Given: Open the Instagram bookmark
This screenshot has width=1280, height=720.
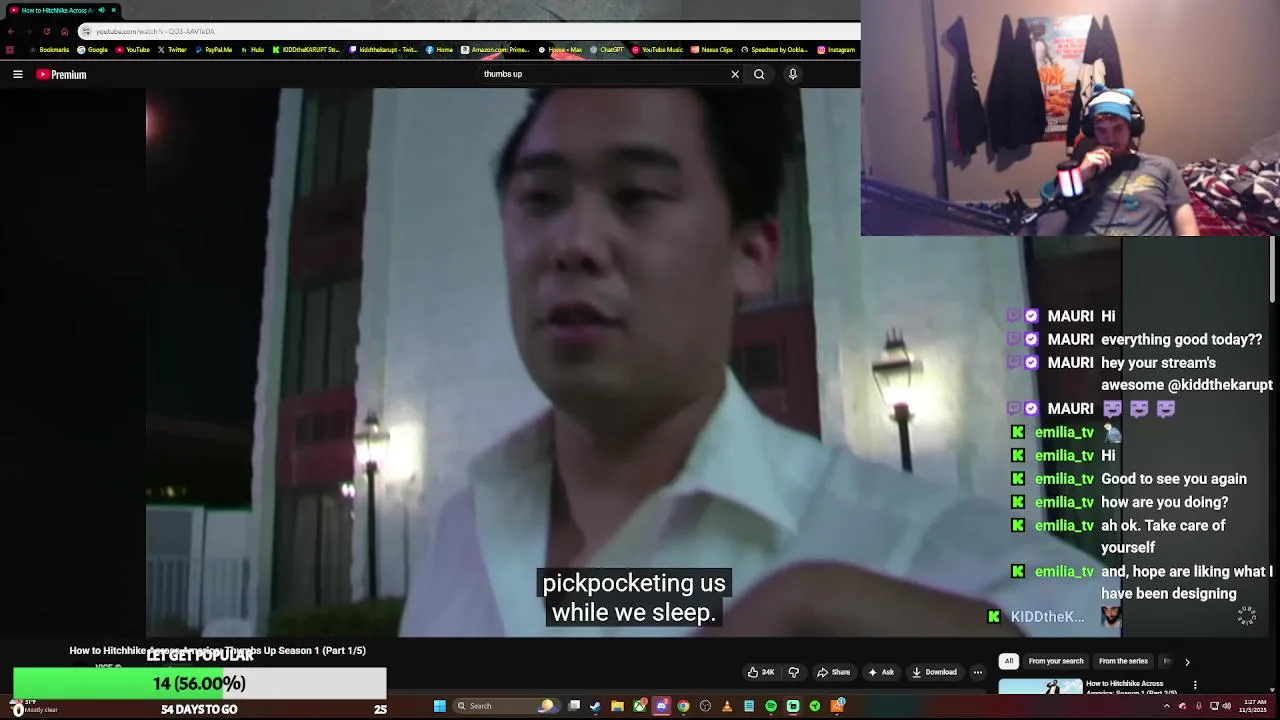Looking at the screenshot, I should click(836, 50).
